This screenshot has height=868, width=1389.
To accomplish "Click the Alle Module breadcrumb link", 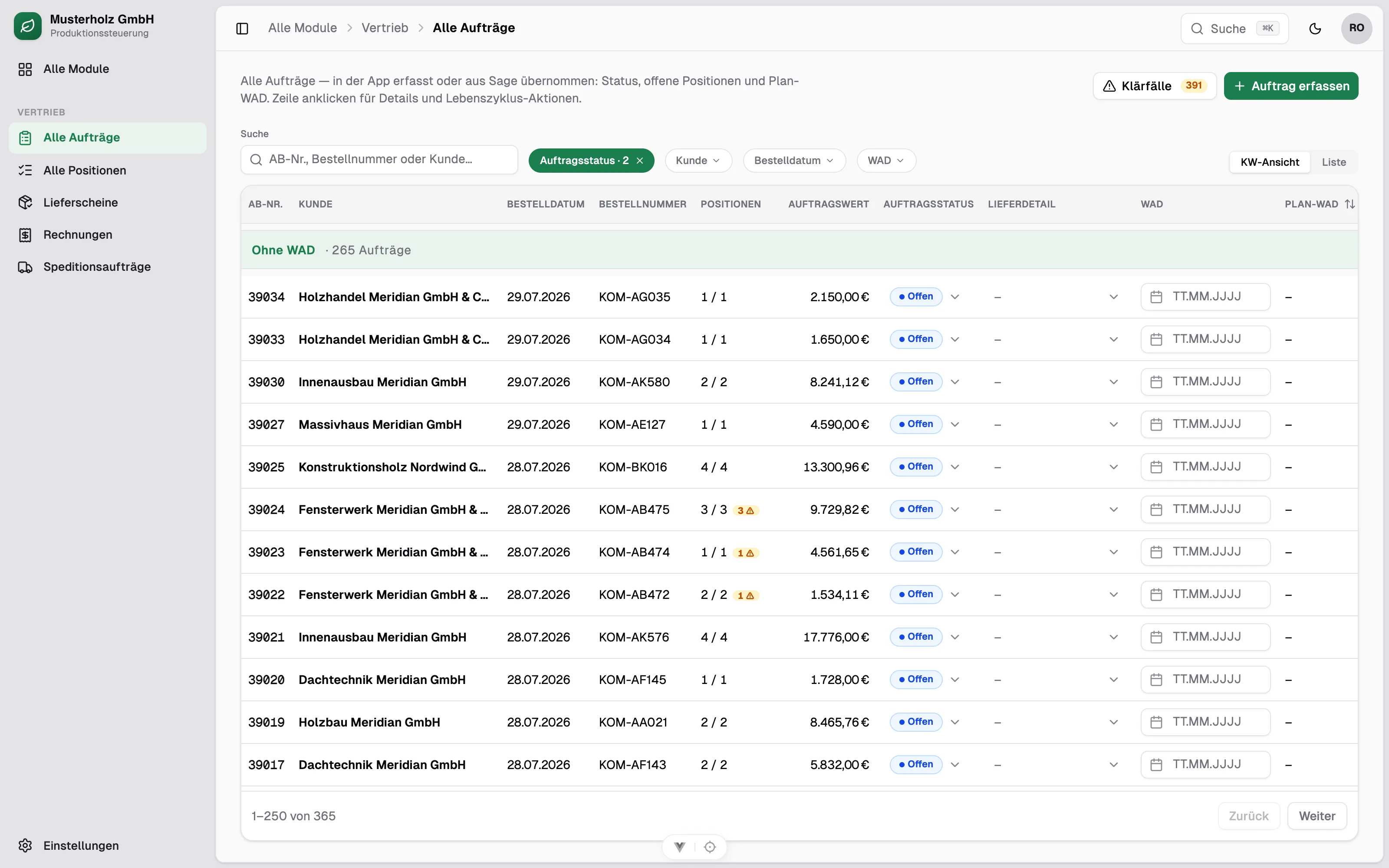I will 303,28.
